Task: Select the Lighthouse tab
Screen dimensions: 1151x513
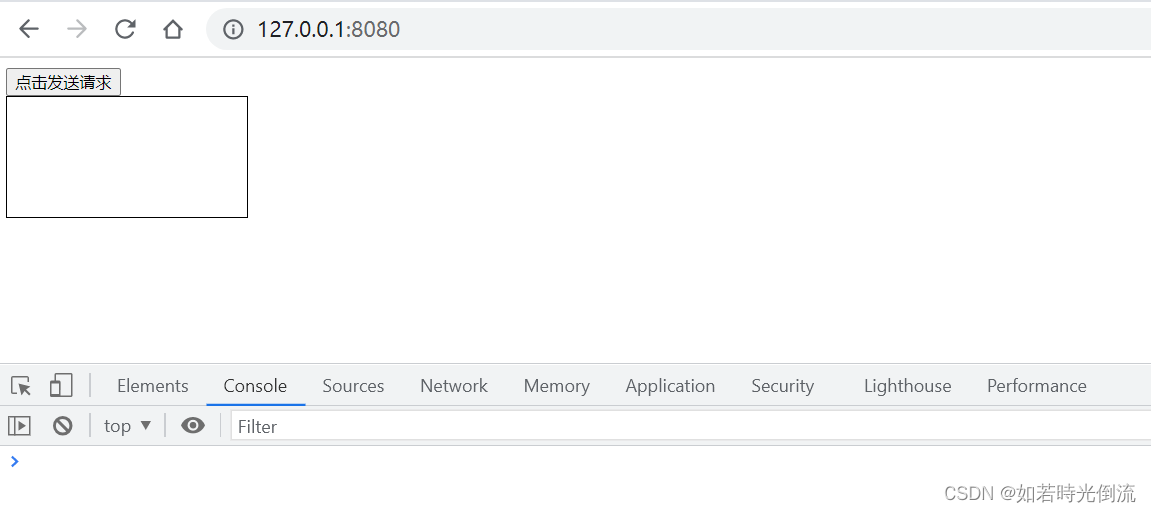Action: [907, 386]
